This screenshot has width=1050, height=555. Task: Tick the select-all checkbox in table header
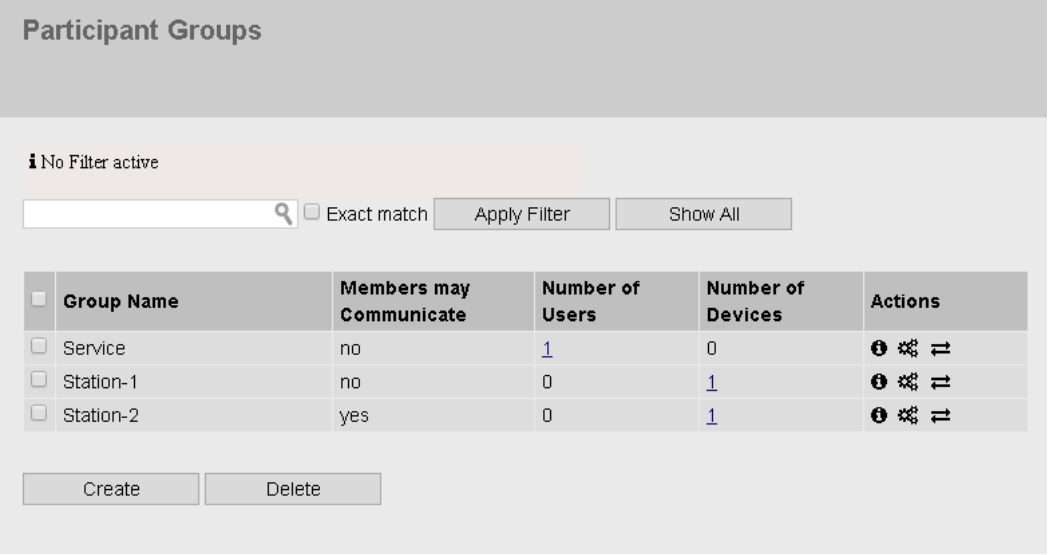coord(38,298)
